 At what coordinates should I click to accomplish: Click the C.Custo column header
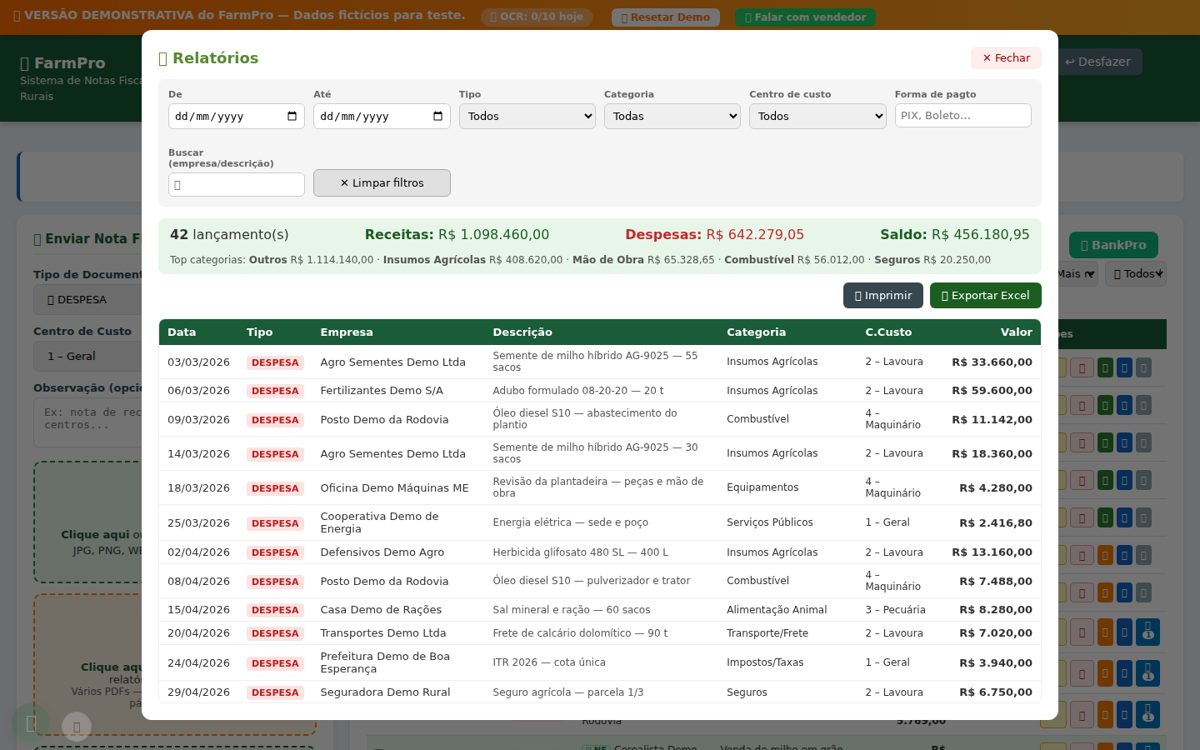click(x=888, y=332)
